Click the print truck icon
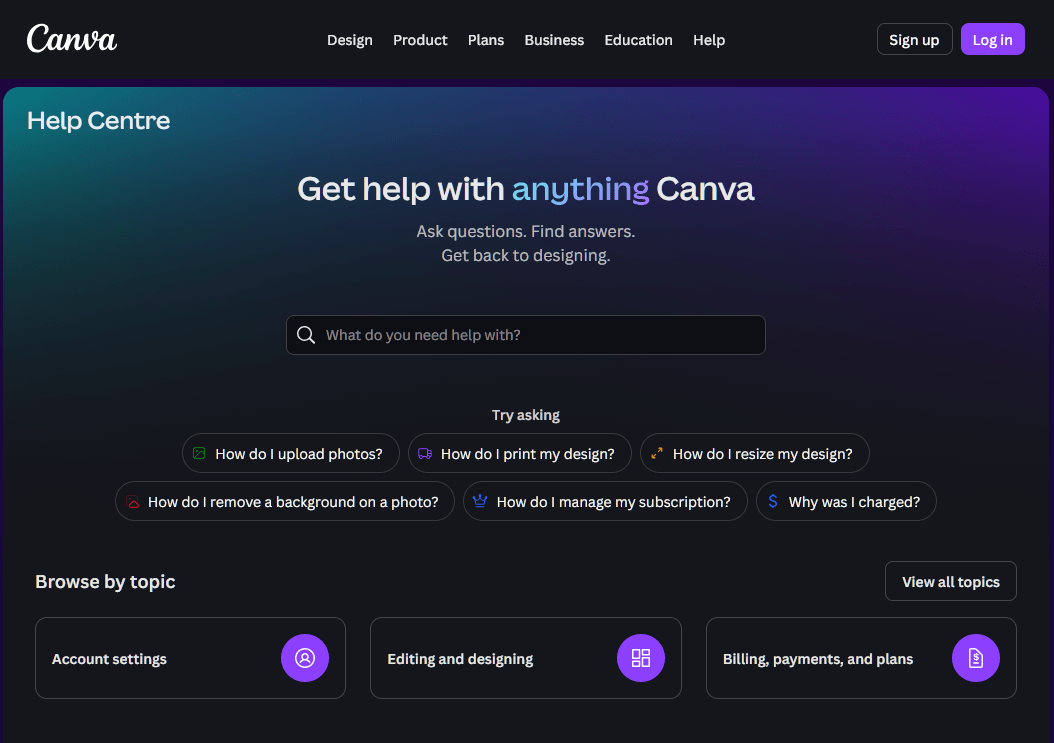Image resolution: width=1054 pixels, height=743 pixels. coord(425,453)
